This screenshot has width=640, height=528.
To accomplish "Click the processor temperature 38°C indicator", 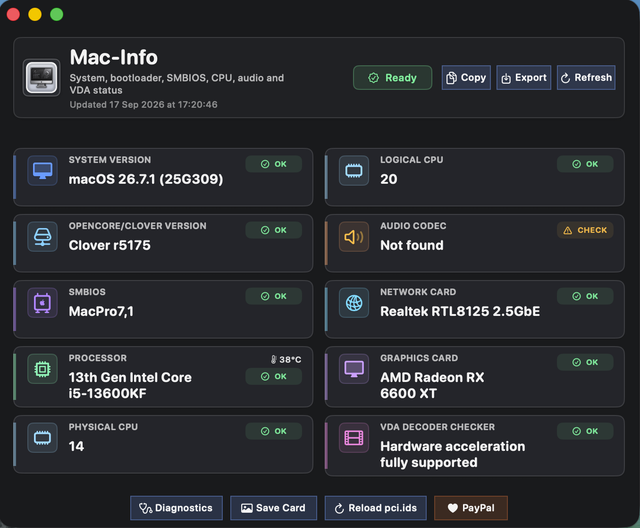I will [x=286, y=359].
